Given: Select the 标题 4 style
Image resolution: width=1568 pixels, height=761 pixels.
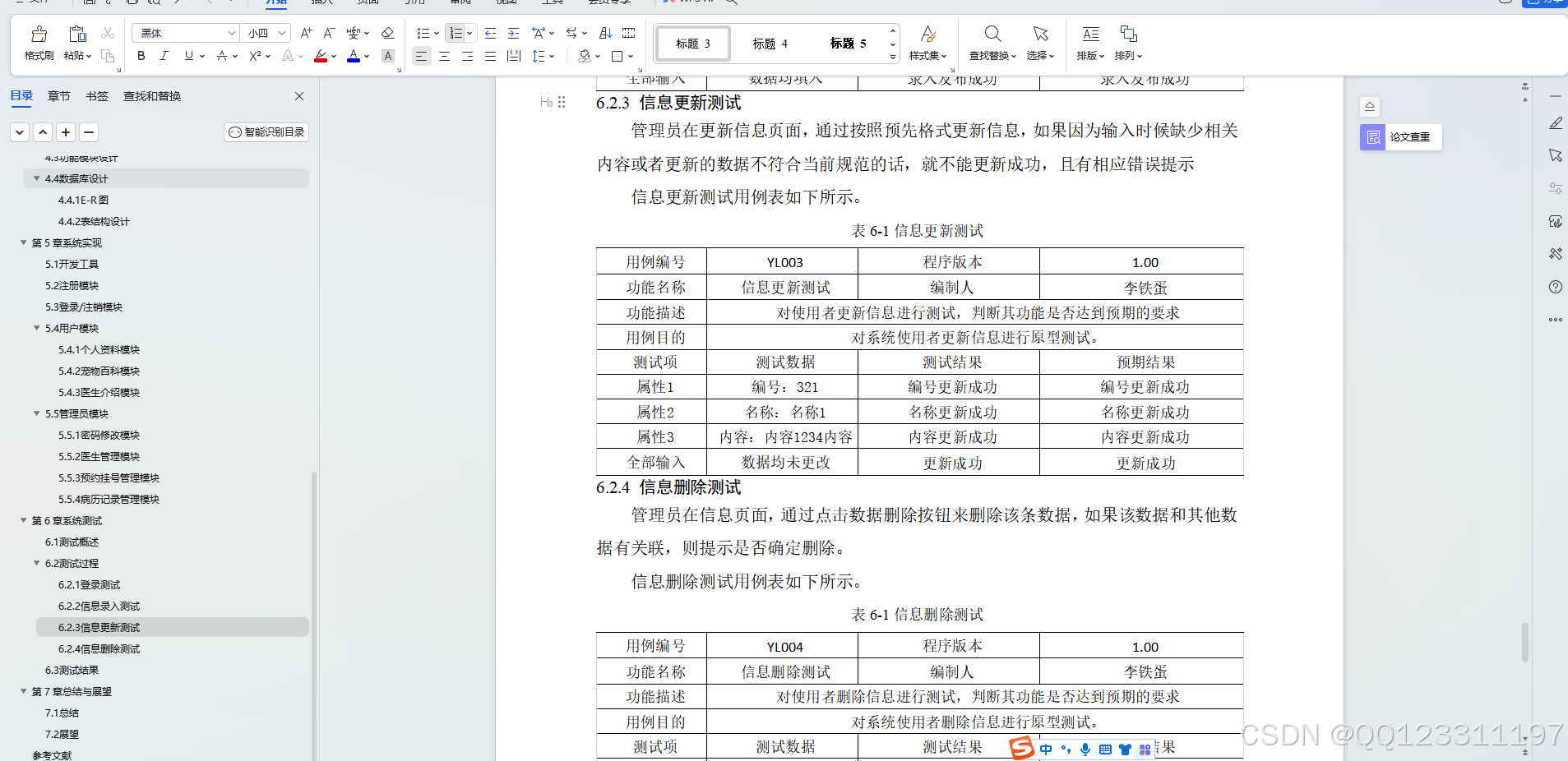Looking at the screenshot, I should click(770, 44).
